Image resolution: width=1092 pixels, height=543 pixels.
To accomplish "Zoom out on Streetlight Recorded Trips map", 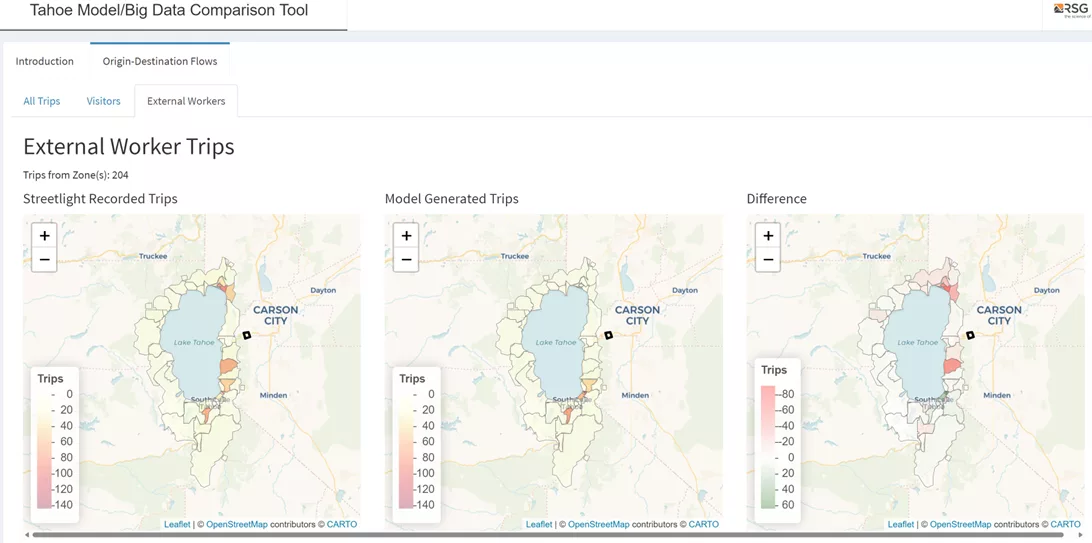I will (44, 260).
